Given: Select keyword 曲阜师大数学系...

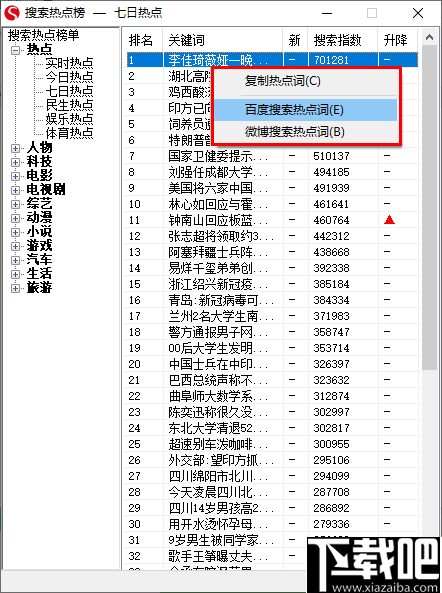Looking at the screenshot, I should pos(218,396).
